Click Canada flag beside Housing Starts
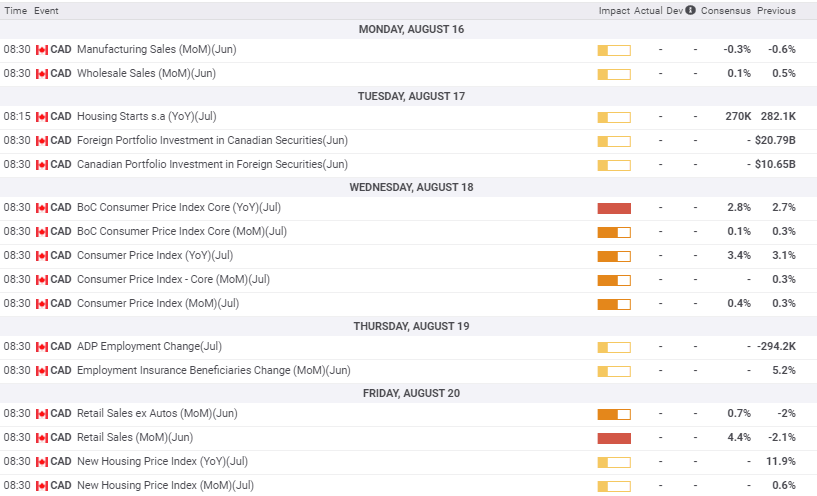 pos(42,117)
